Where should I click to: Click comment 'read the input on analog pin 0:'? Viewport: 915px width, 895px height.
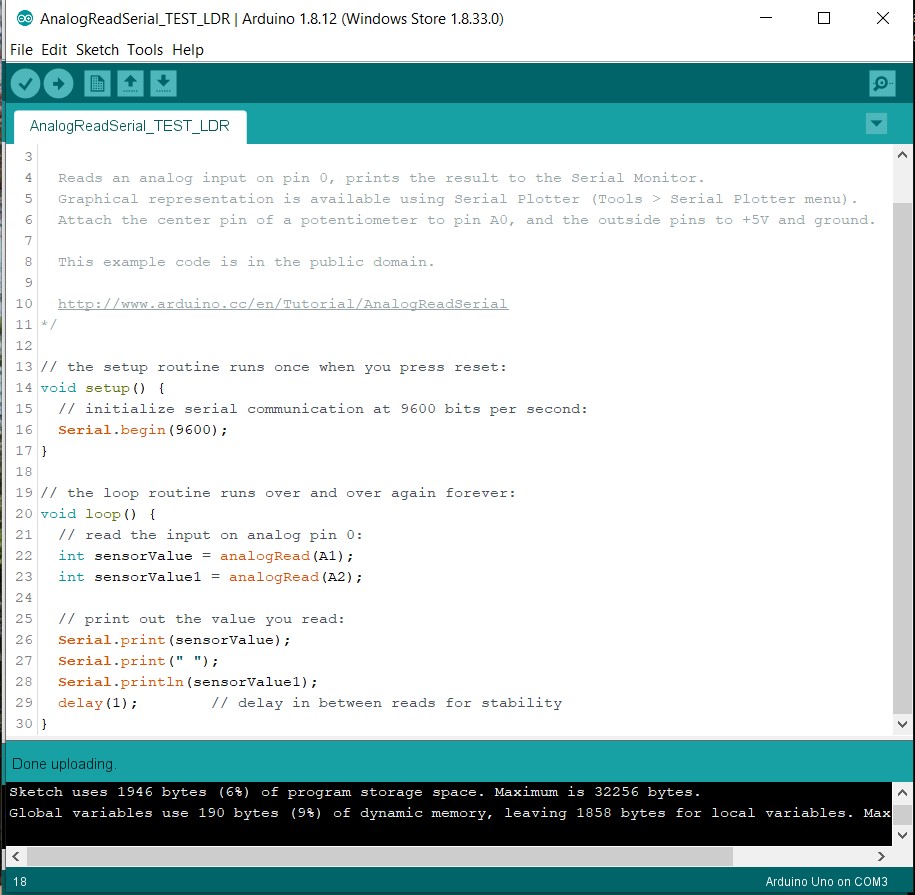click(223, 535)
